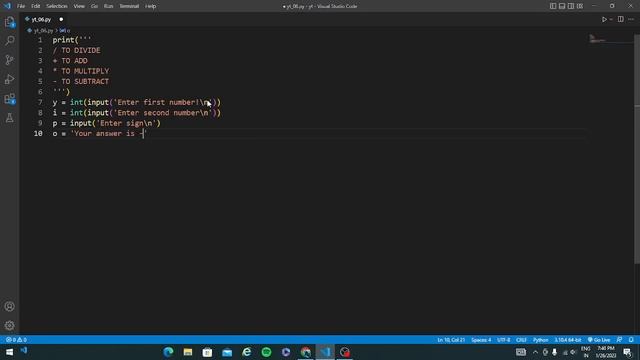Image resolution: width=640 pixels, height=360 pixels.
Task: Click 'Enter sign\n' text on line 9
Action: (x=128, y=123)
